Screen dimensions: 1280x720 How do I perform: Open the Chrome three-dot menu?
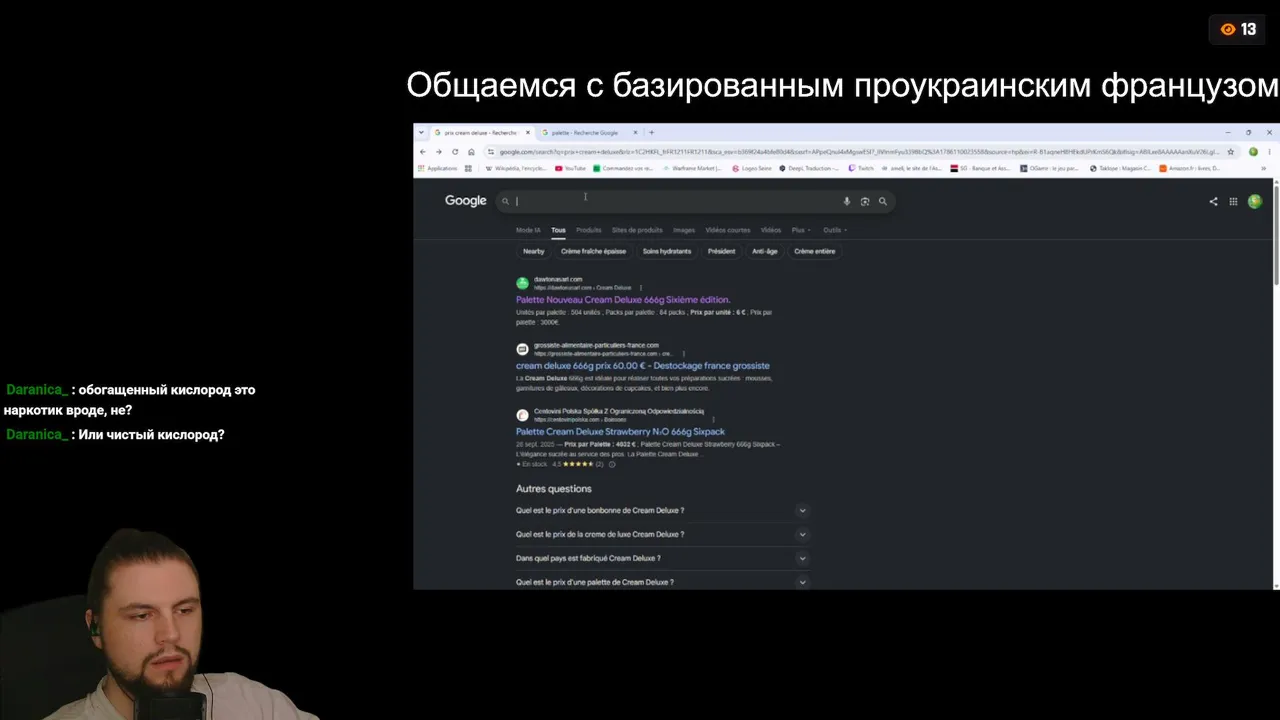1268,152
